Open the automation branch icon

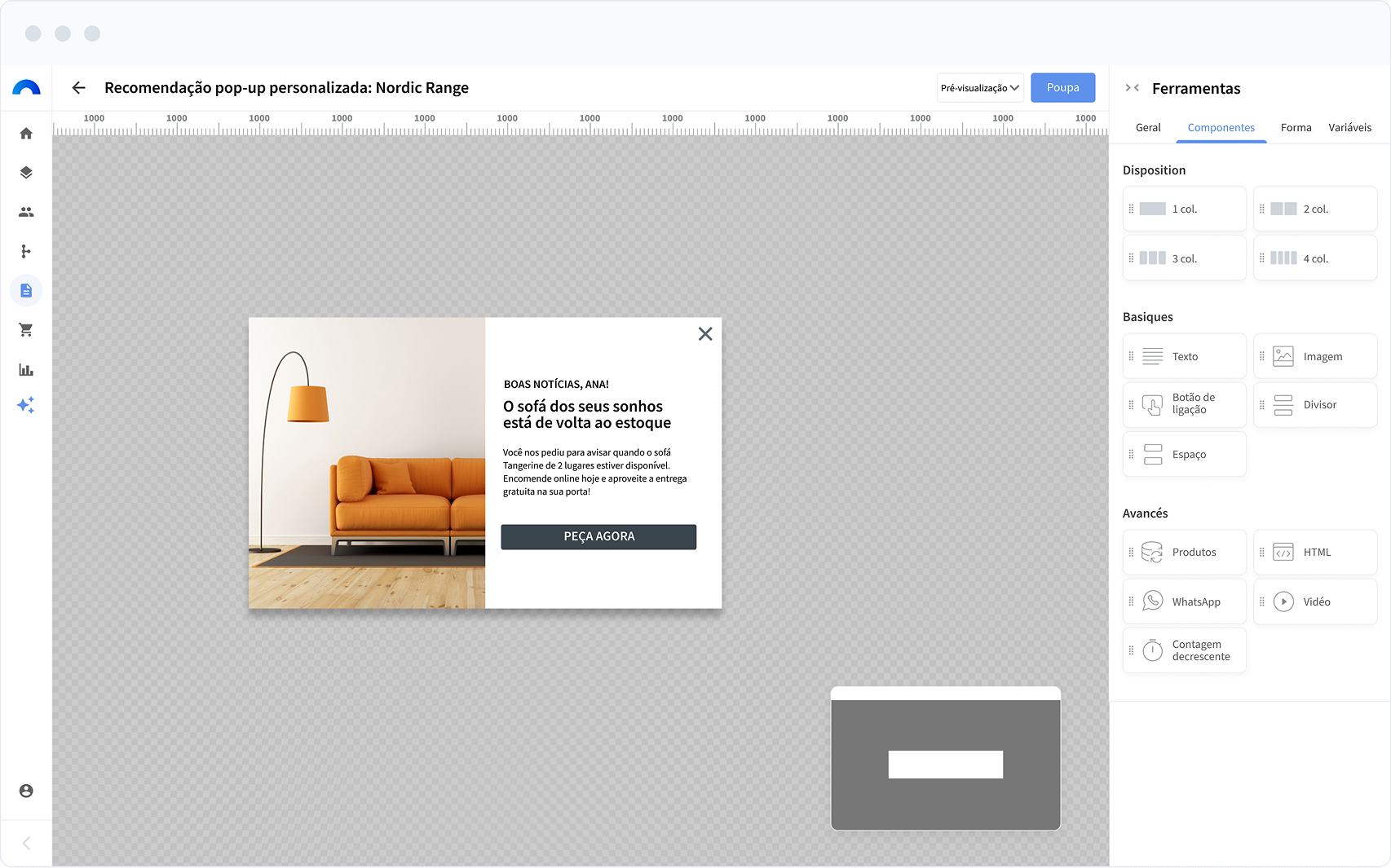tap(26, 251)
